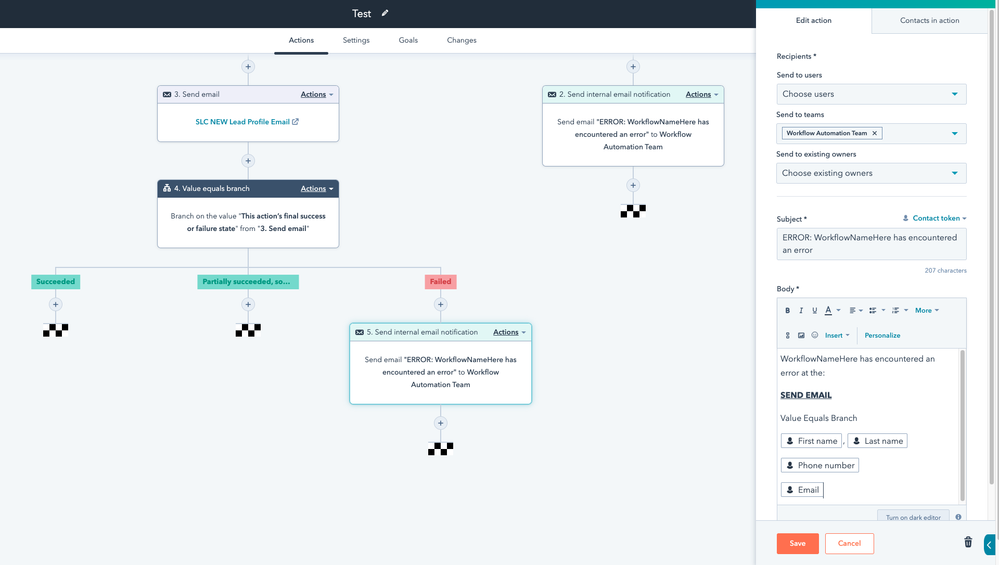999x565 pixels.
Task: Toggle underline formatting in body editor
Action: click(814, 311)
